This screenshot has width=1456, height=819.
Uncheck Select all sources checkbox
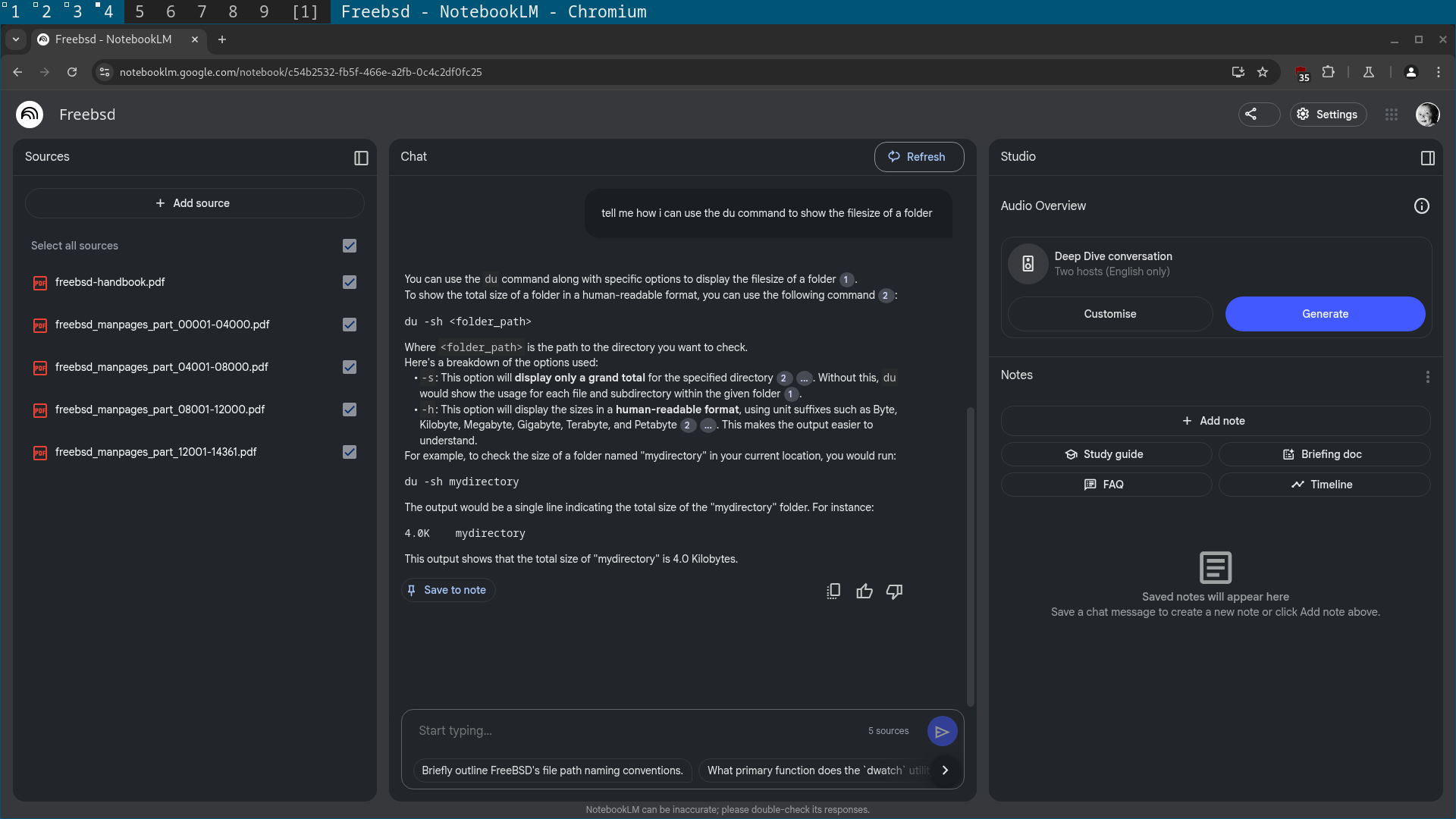pos(349,246)
